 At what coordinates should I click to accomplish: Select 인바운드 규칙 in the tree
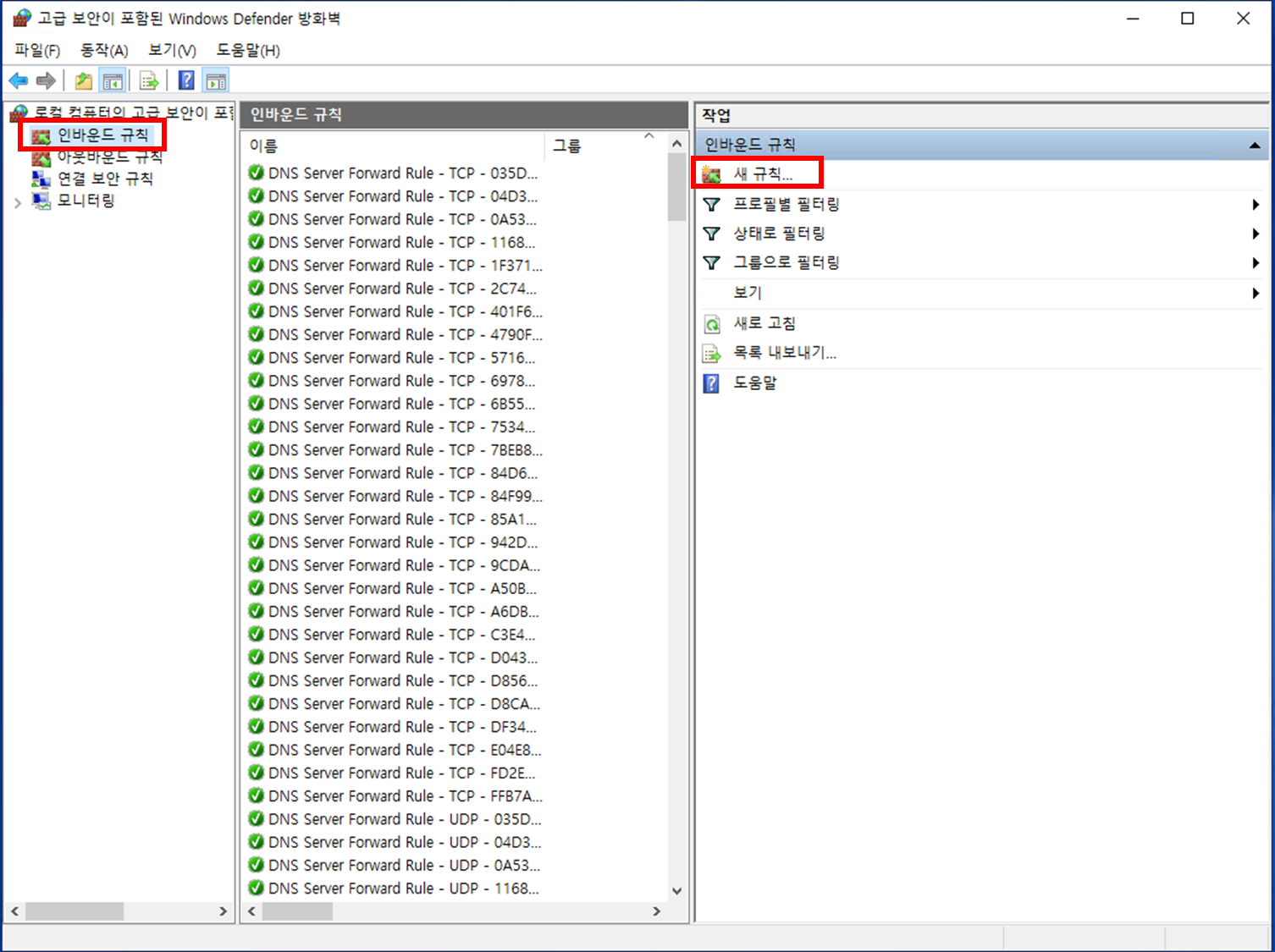[x=102, y=135]
